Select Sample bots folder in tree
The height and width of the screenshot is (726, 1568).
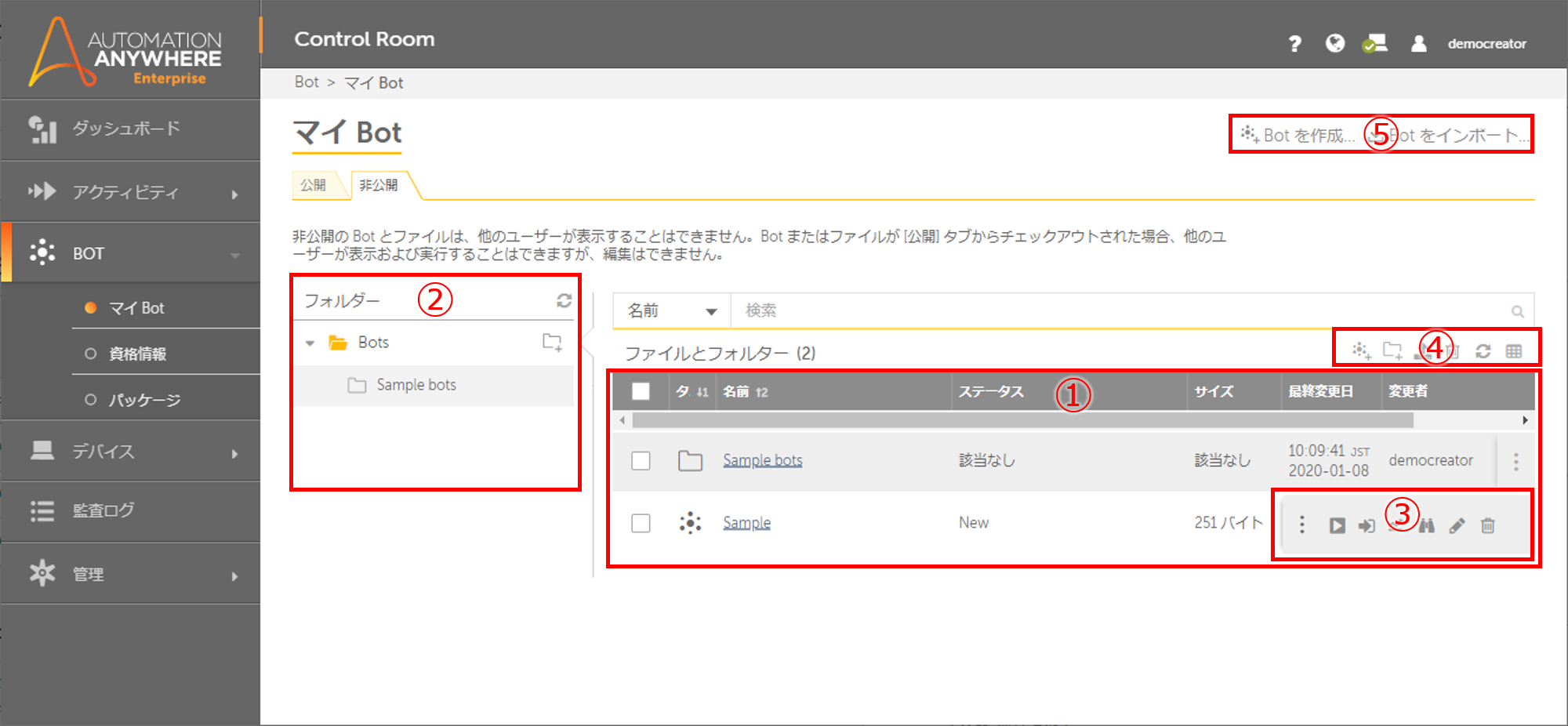(x=416, y=385)
